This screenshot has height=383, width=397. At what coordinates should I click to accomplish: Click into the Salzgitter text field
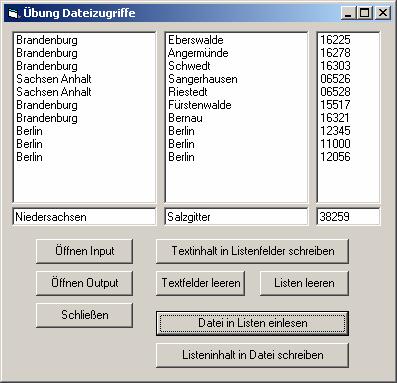click(x=236, y=217)
